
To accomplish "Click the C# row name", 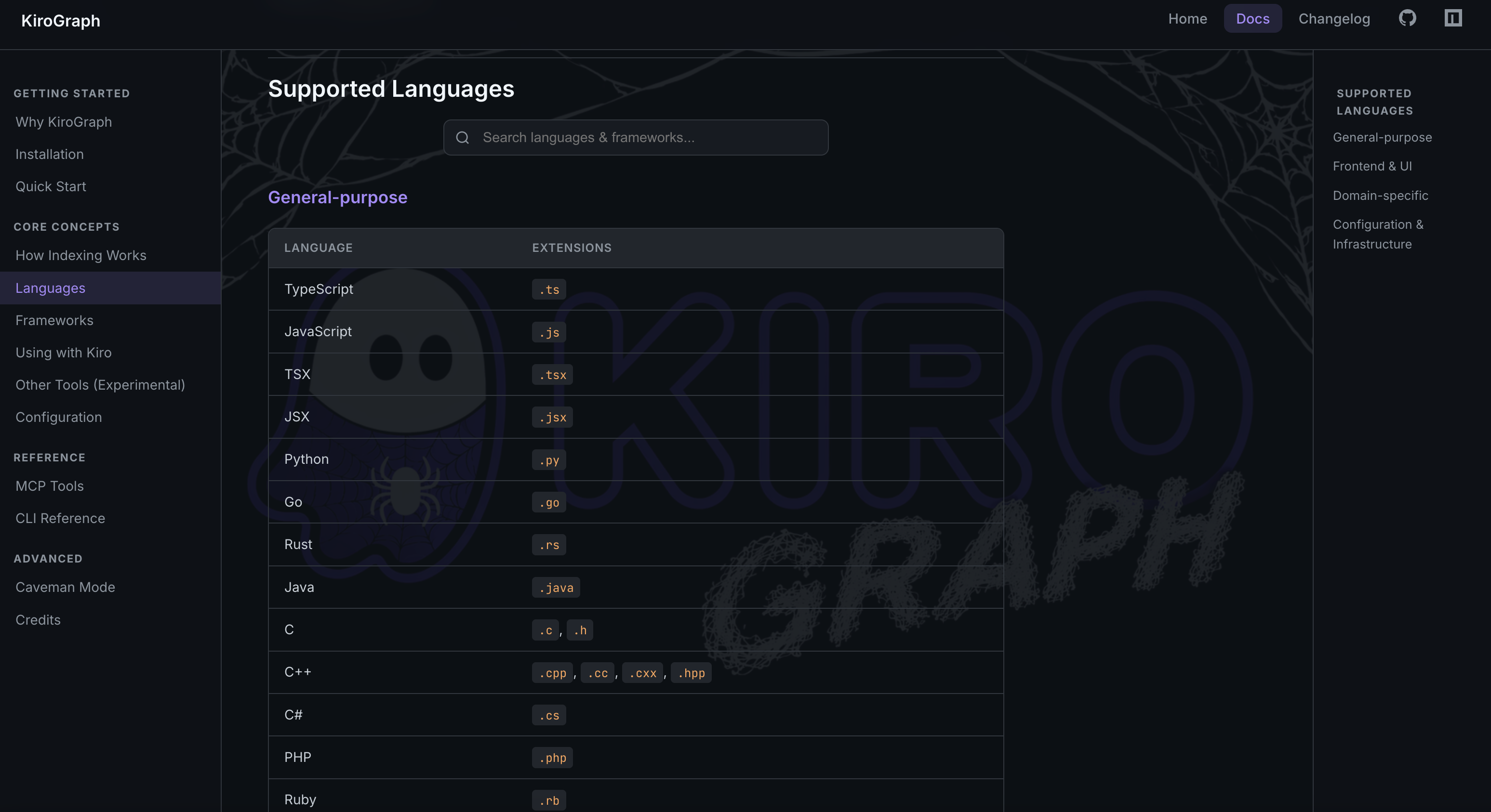I will click(x=293, y=715).
